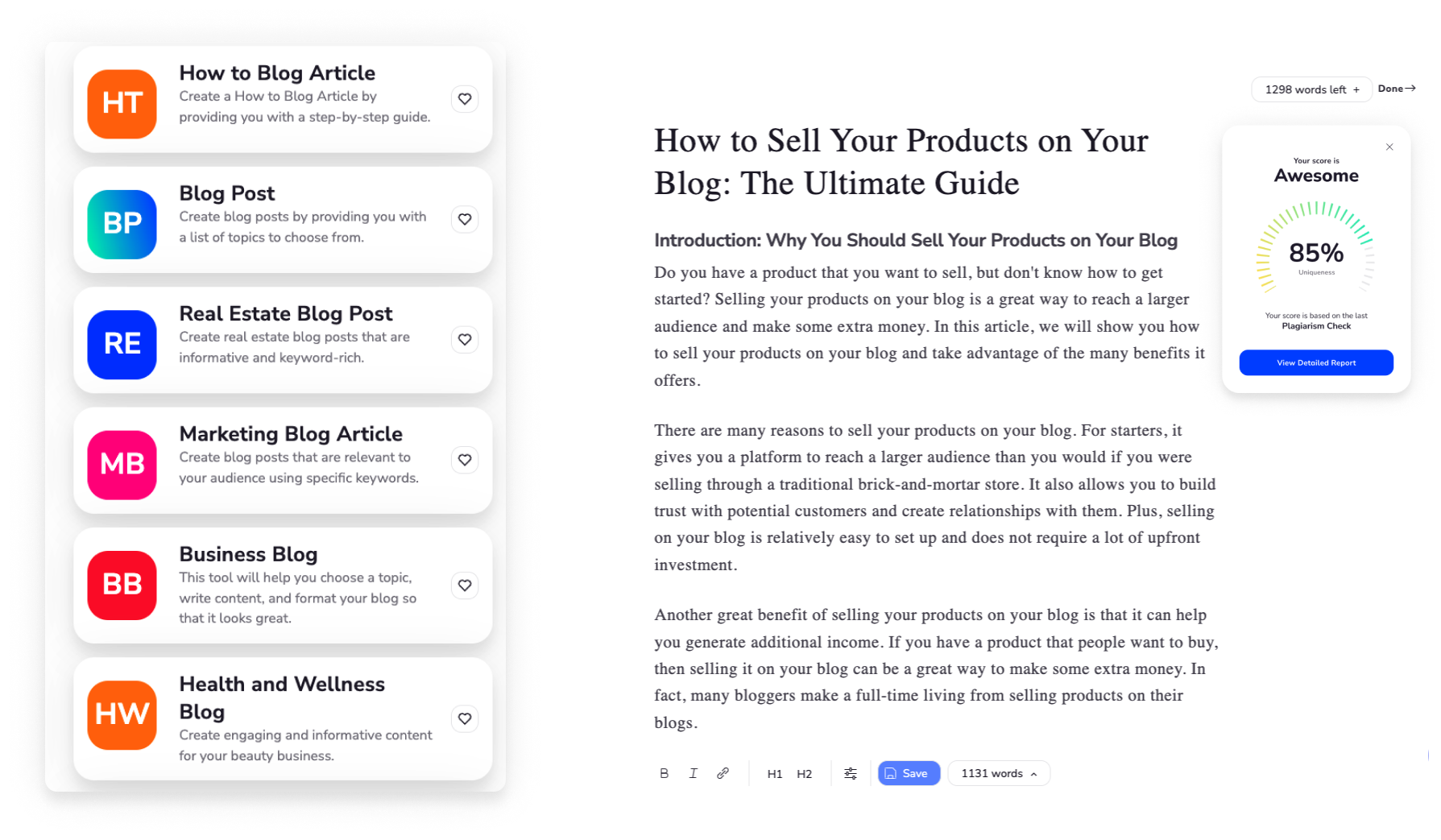Viewport: 1441px width, 840px height.
Task: Click the plus beside 1298 words left
Action: [x=1356, y=89]
